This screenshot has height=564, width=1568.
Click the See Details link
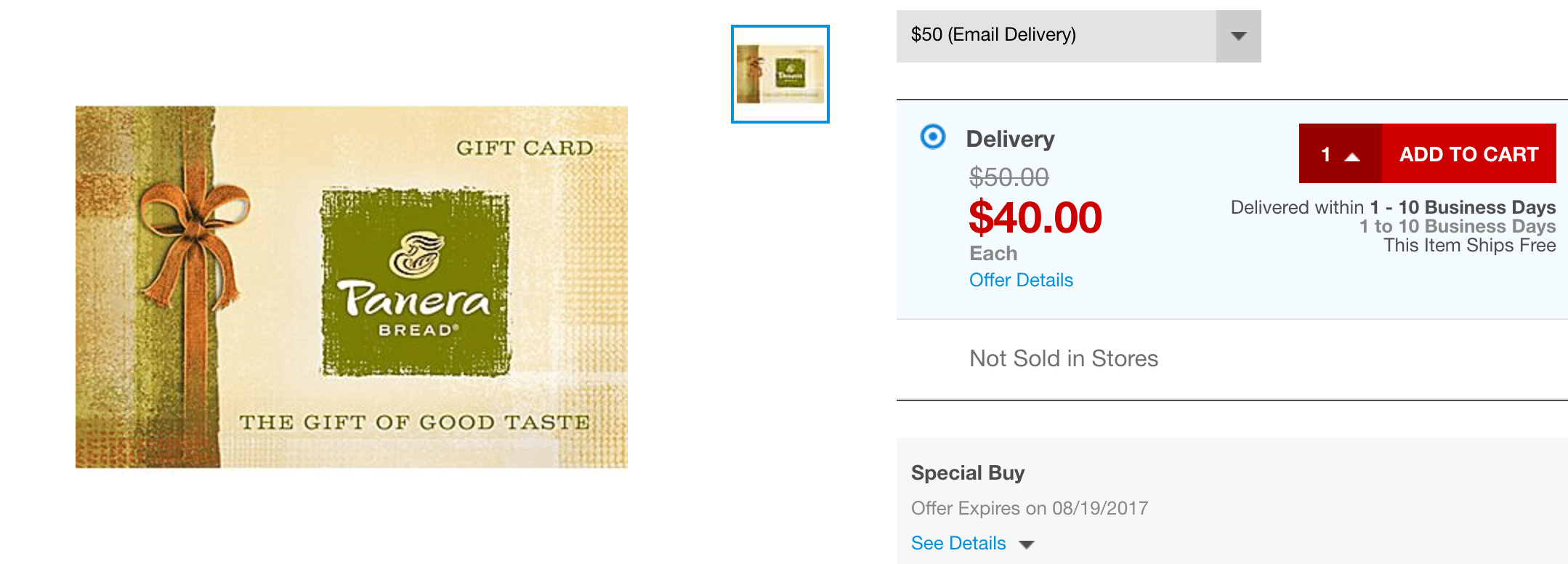958,544
